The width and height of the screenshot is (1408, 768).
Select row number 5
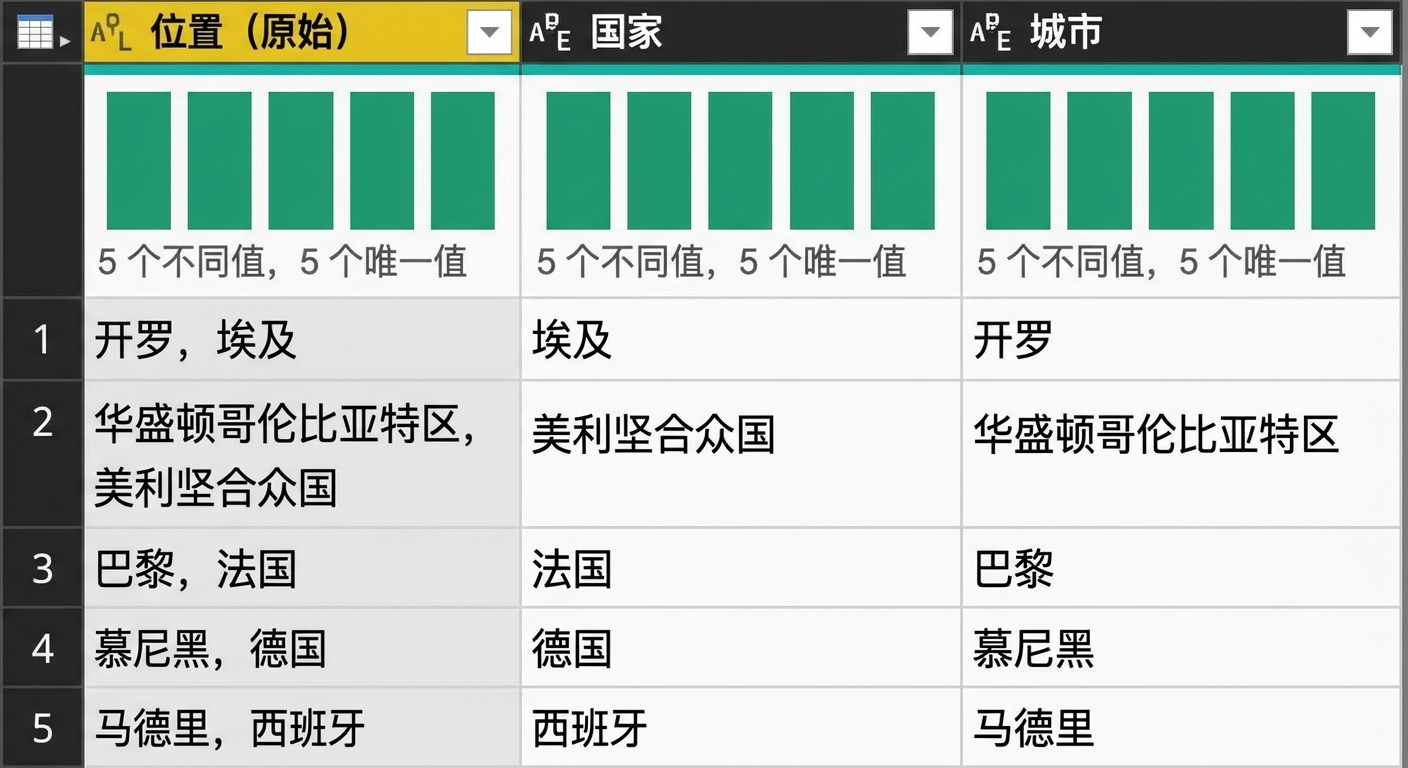coord(42,727)
